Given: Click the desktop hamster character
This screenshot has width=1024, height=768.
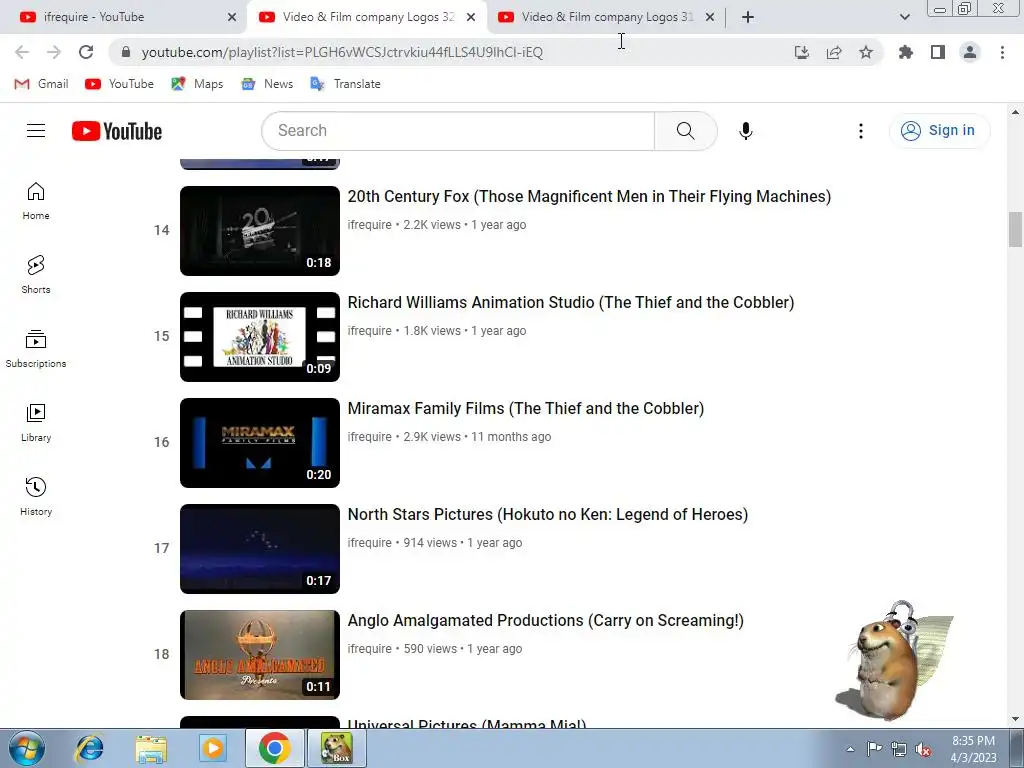Looking at the screenshot, I should pos(893,661).
